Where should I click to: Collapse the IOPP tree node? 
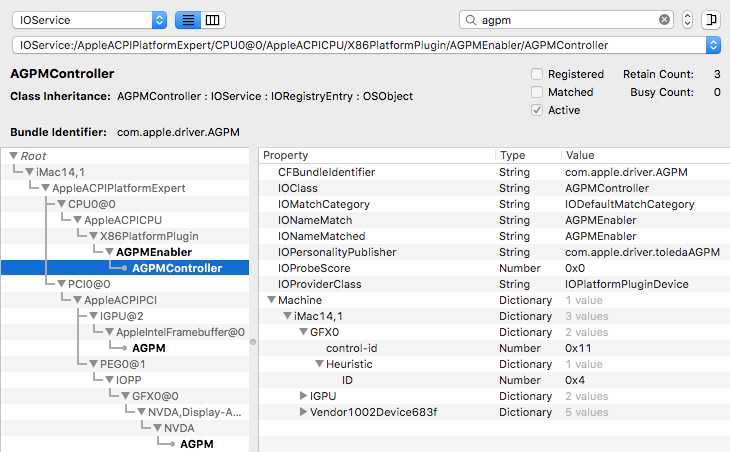[x=109, y=380]
